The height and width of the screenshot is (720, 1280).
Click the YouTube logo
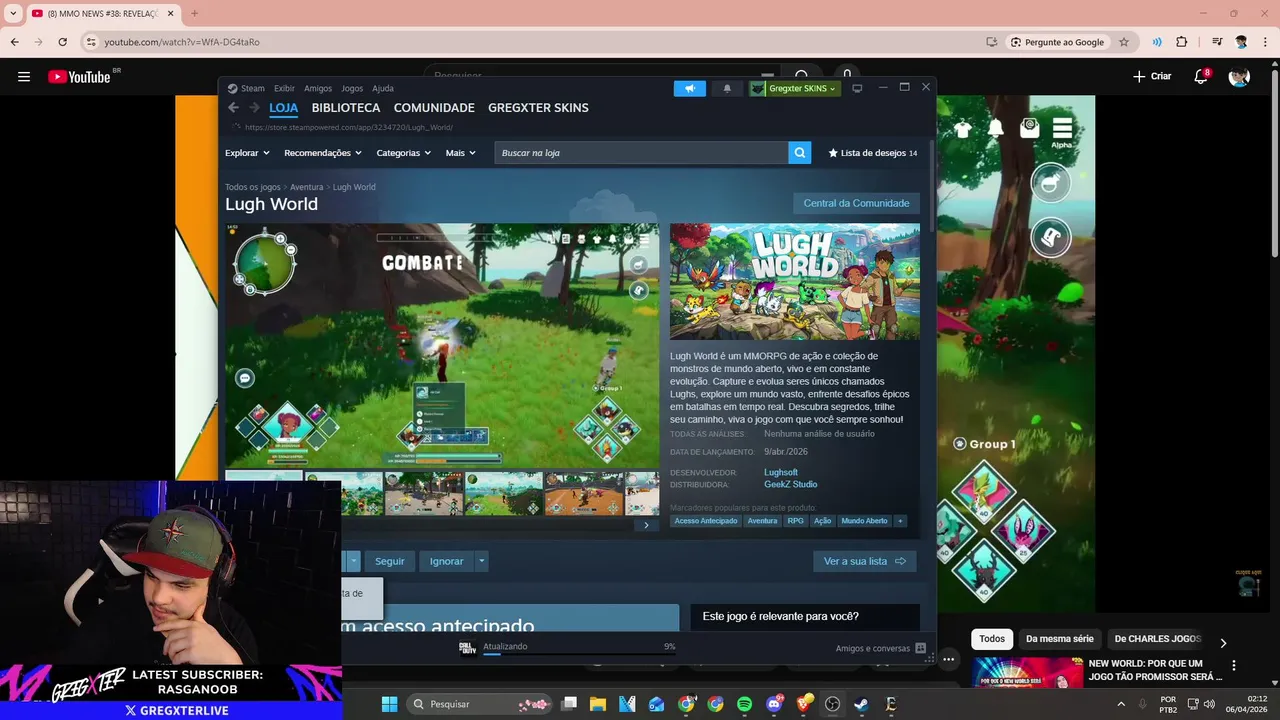79,77
